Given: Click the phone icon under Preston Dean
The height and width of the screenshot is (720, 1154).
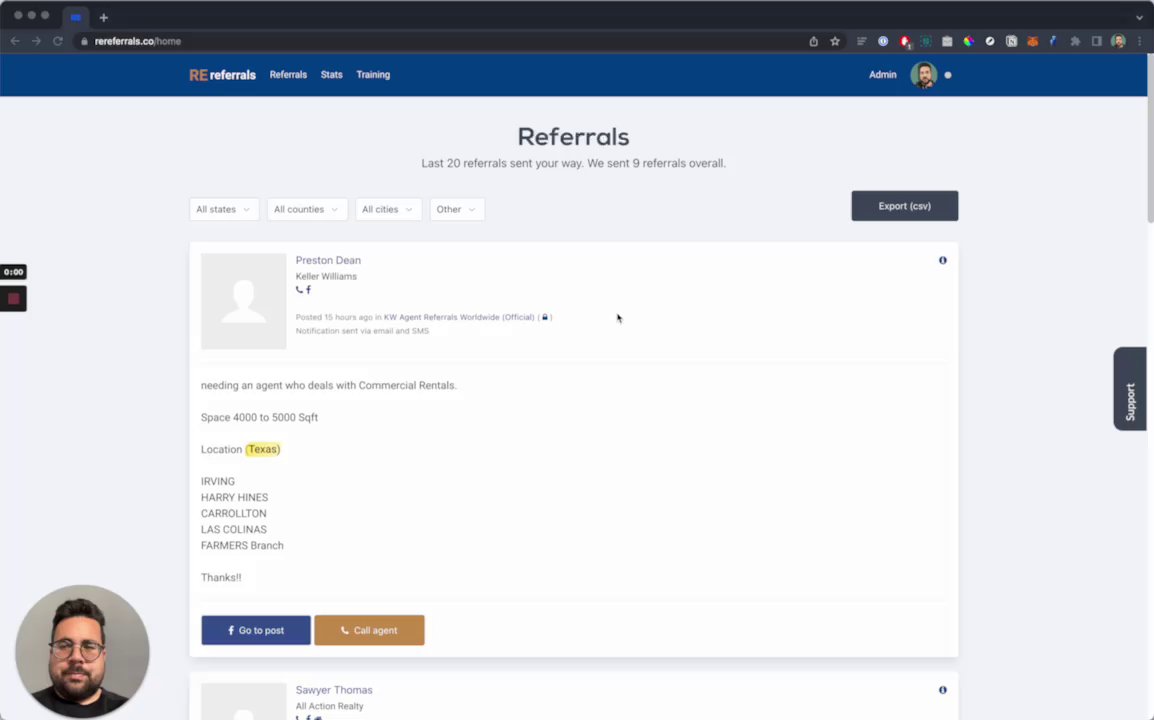Looking at the screenshot, I should 299,290.
